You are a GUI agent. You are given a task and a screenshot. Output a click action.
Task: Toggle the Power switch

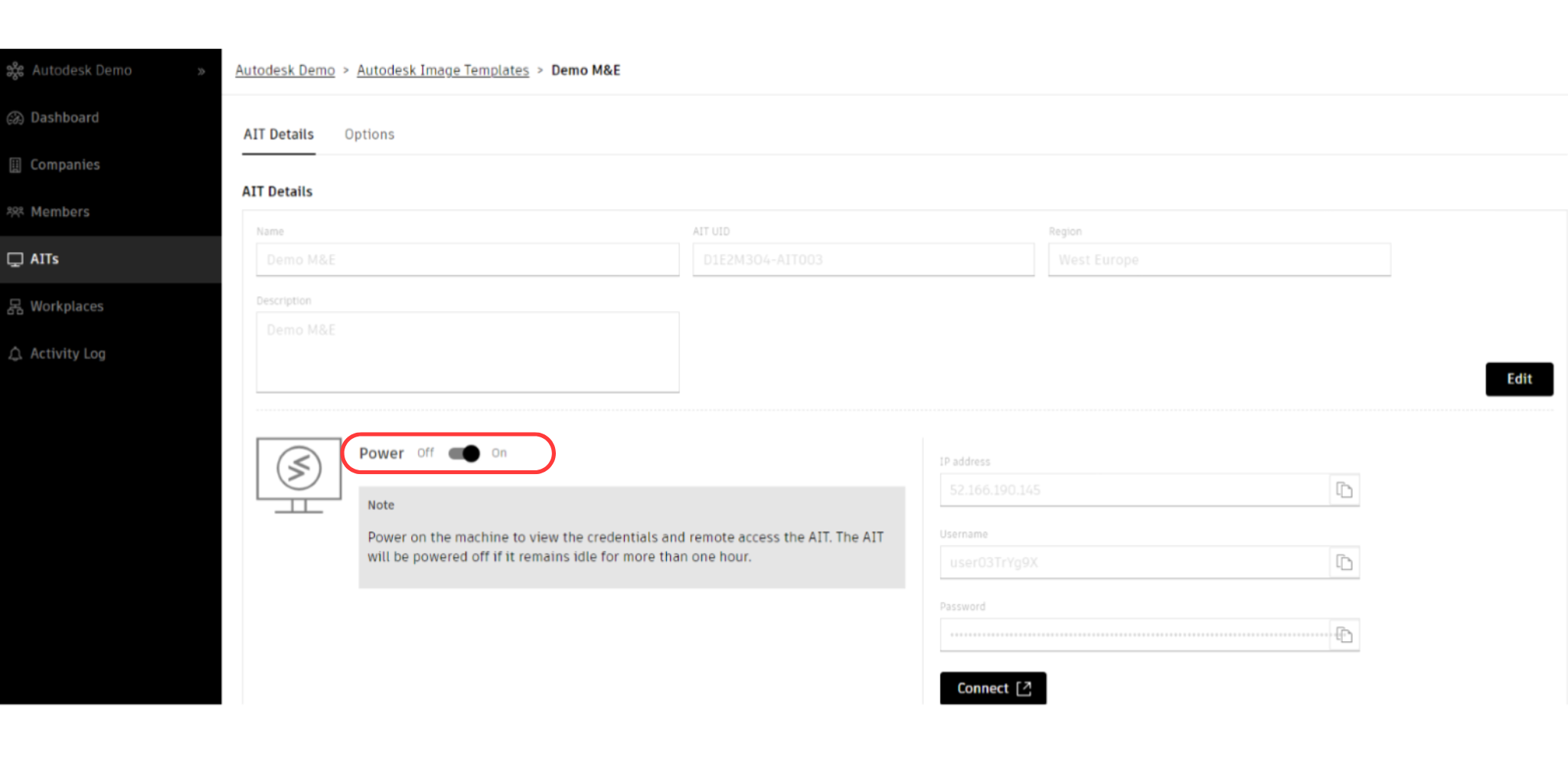point(464,453)
